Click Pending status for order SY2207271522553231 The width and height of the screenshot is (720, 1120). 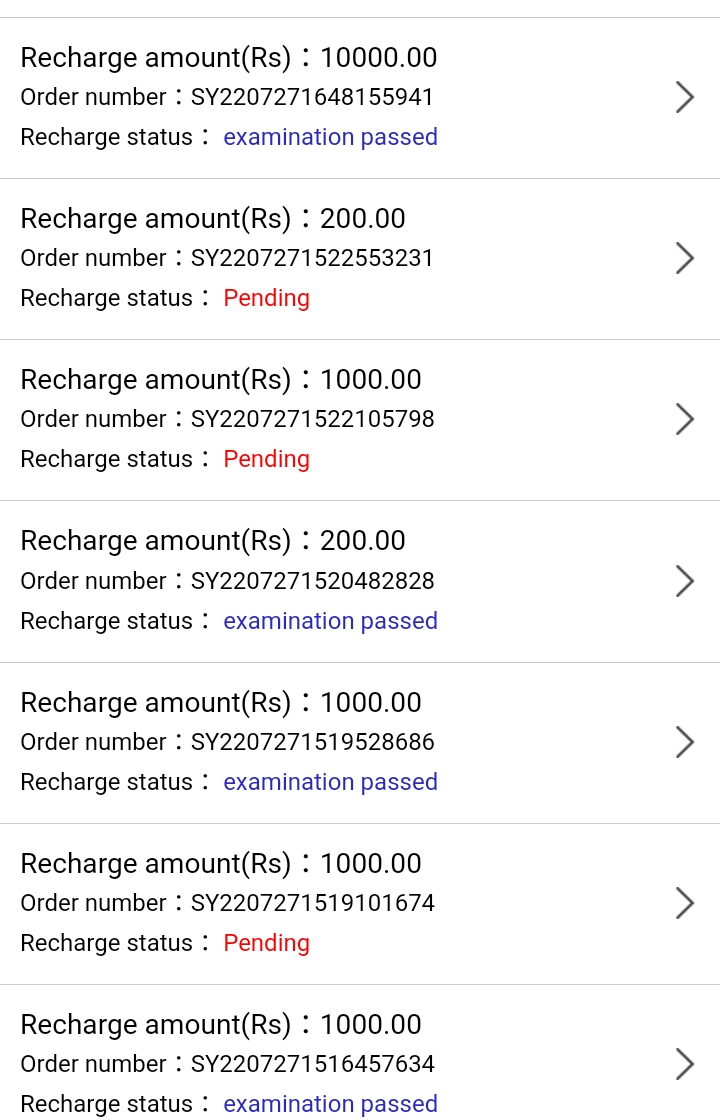[266, 298]
